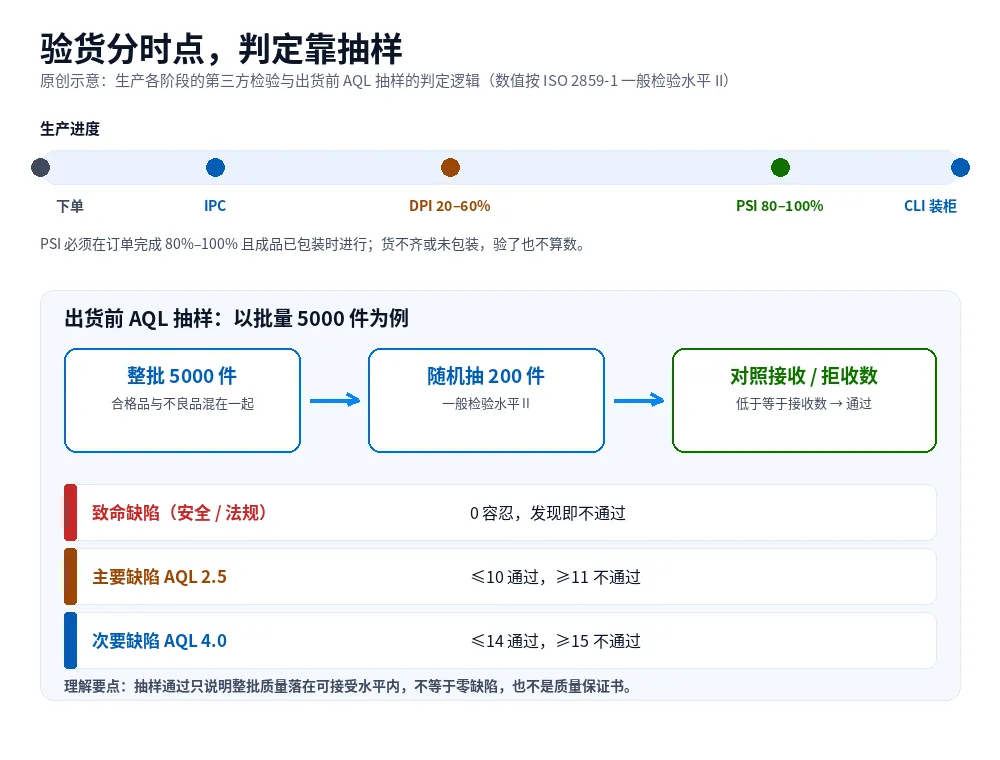Click the arrow after 整批 5000 件
The image size is (1000, 760).
[x=335, y=400]
